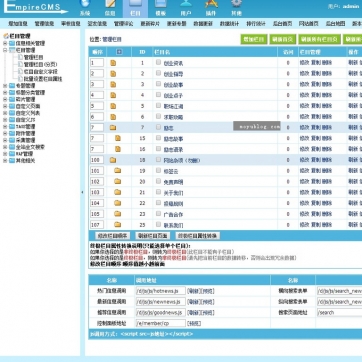Click the green 增加栏目 button

[x=254, y=39]
